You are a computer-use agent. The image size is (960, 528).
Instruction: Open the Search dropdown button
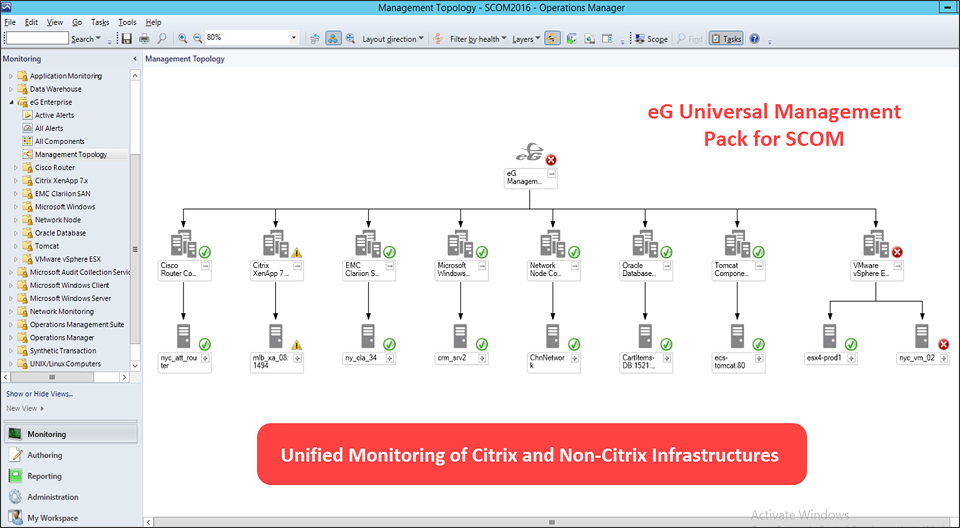coord(86,39)
